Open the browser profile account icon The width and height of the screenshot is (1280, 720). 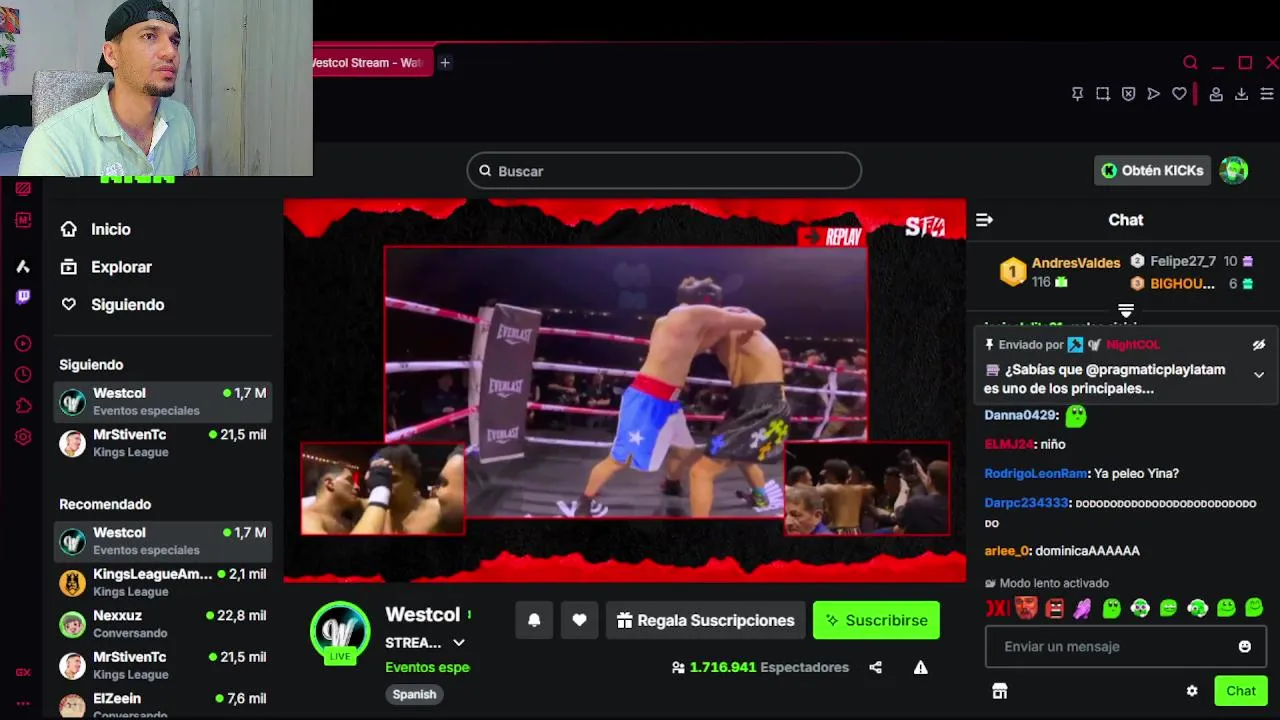point(1216,94)
